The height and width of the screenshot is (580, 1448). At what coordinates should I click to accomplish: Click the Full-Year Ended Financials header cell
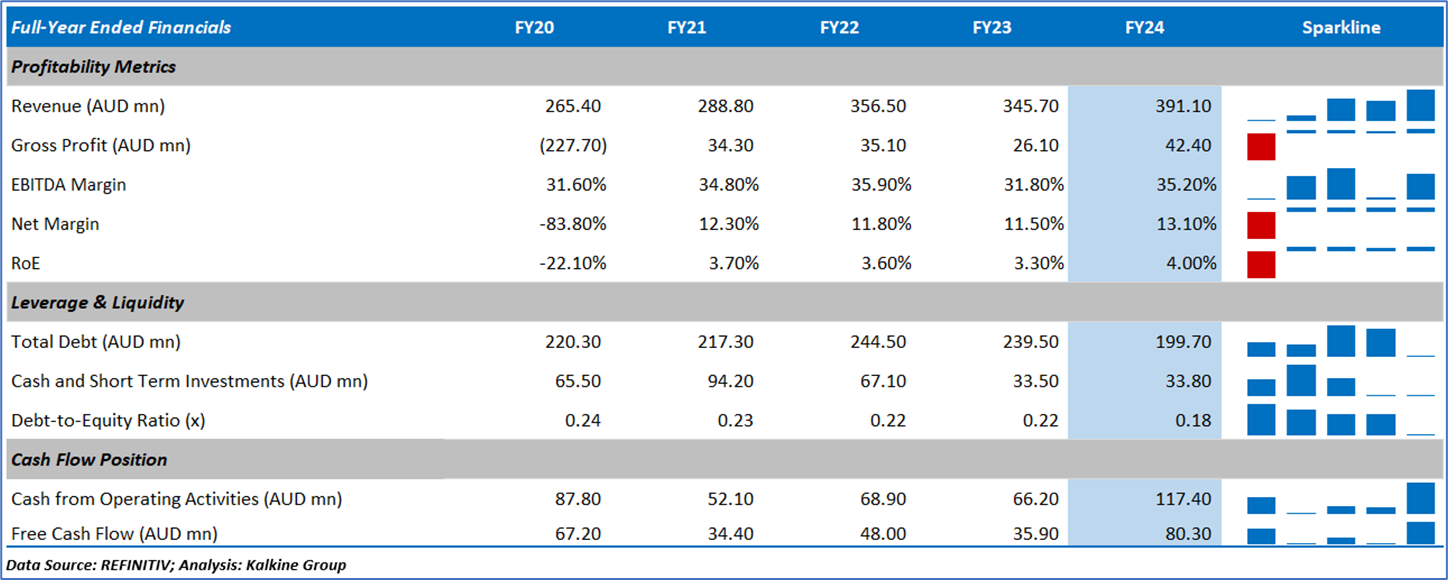pos(119,28)
